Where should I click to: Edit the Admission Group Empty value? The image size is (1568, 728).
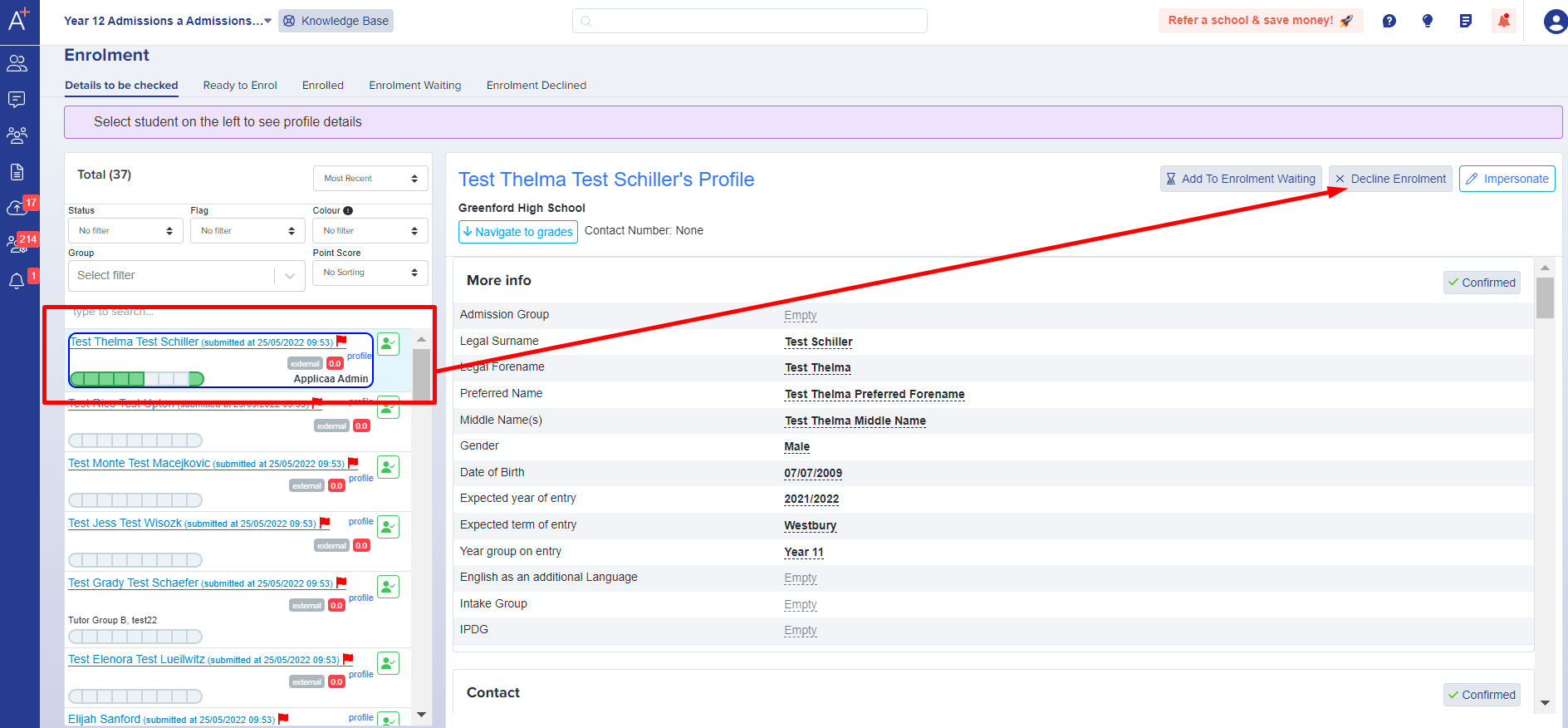[x=801, y=315]
